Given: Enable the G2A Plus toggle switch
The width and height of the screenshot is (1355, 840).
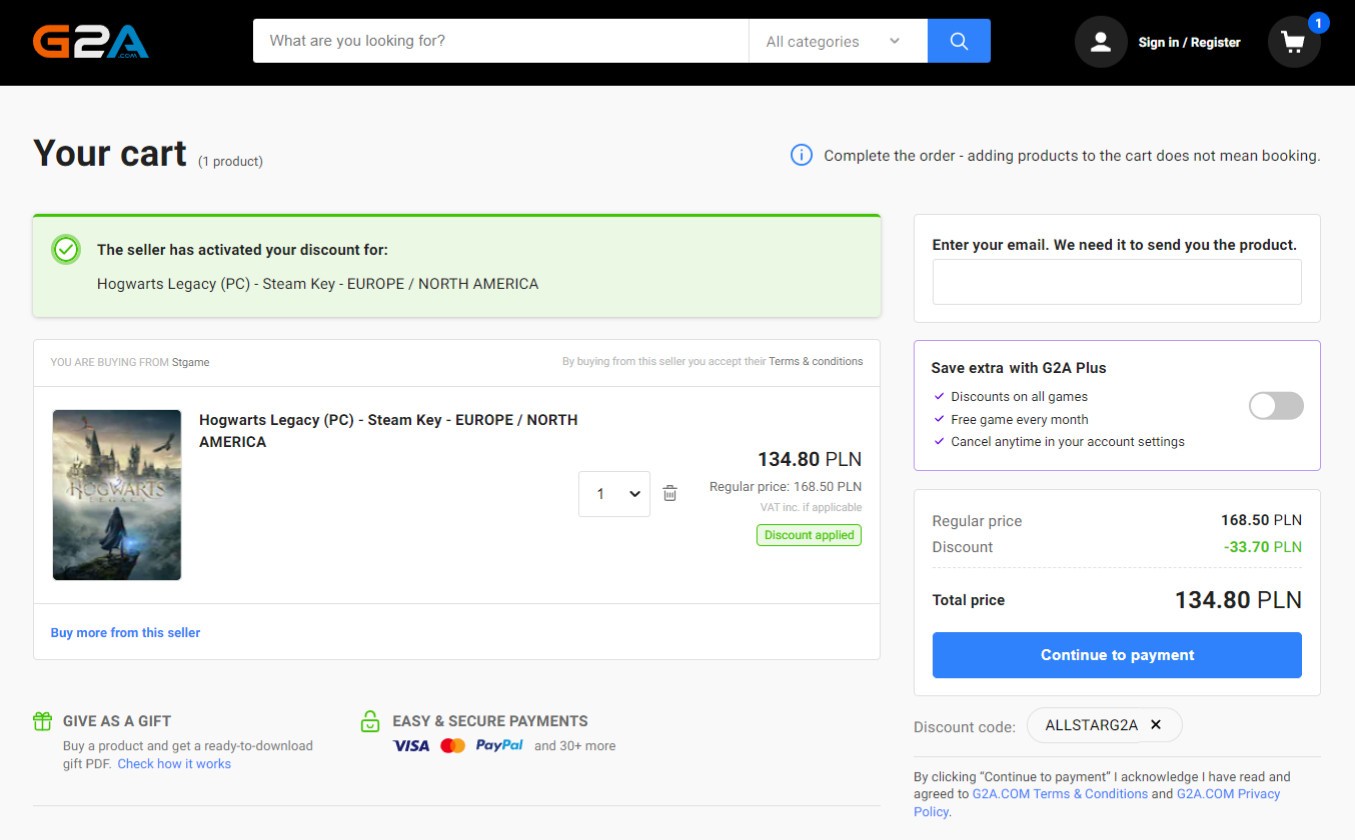Looking at the screenshot, I should pyautogui.click(x=1276, y=405).
